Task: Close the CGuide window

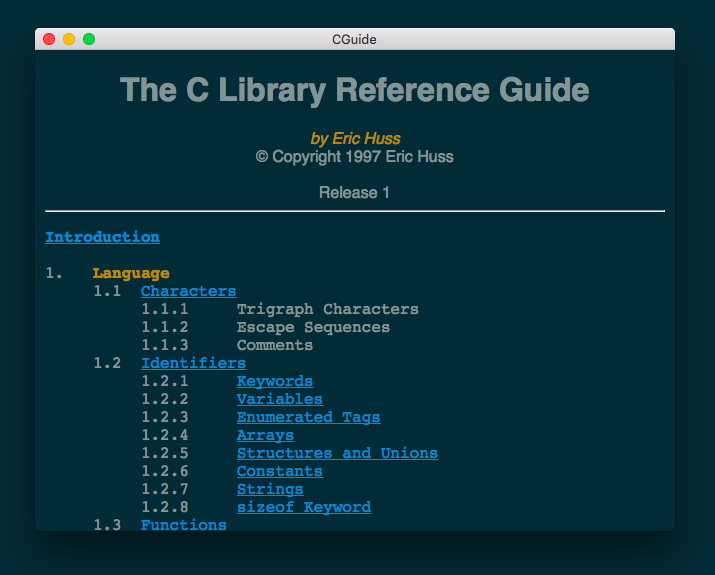Action: point(49,39)
